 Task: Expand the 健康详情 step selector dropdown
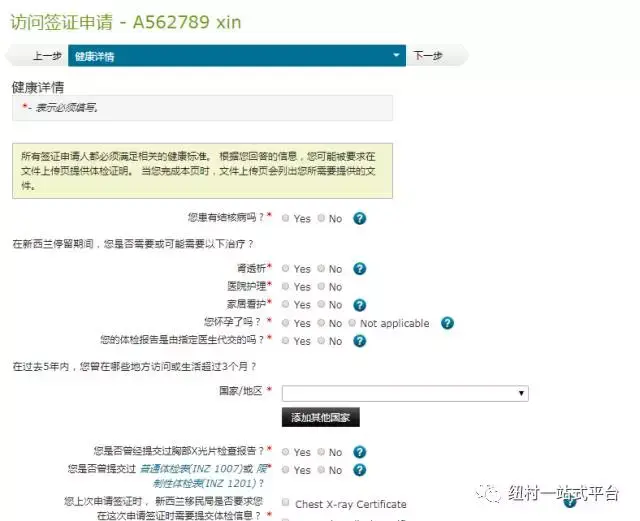pyautogui.click(x=237, y=56)
